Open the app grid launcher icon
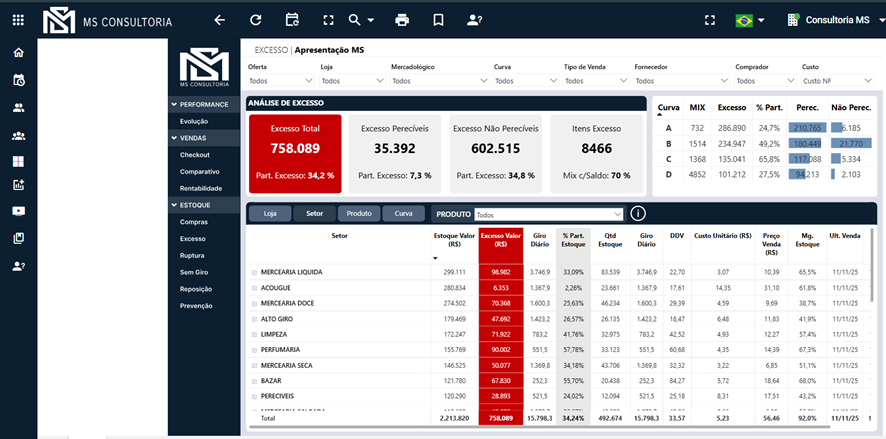Viewport: 886px width, 439px height. pos(18,20)
